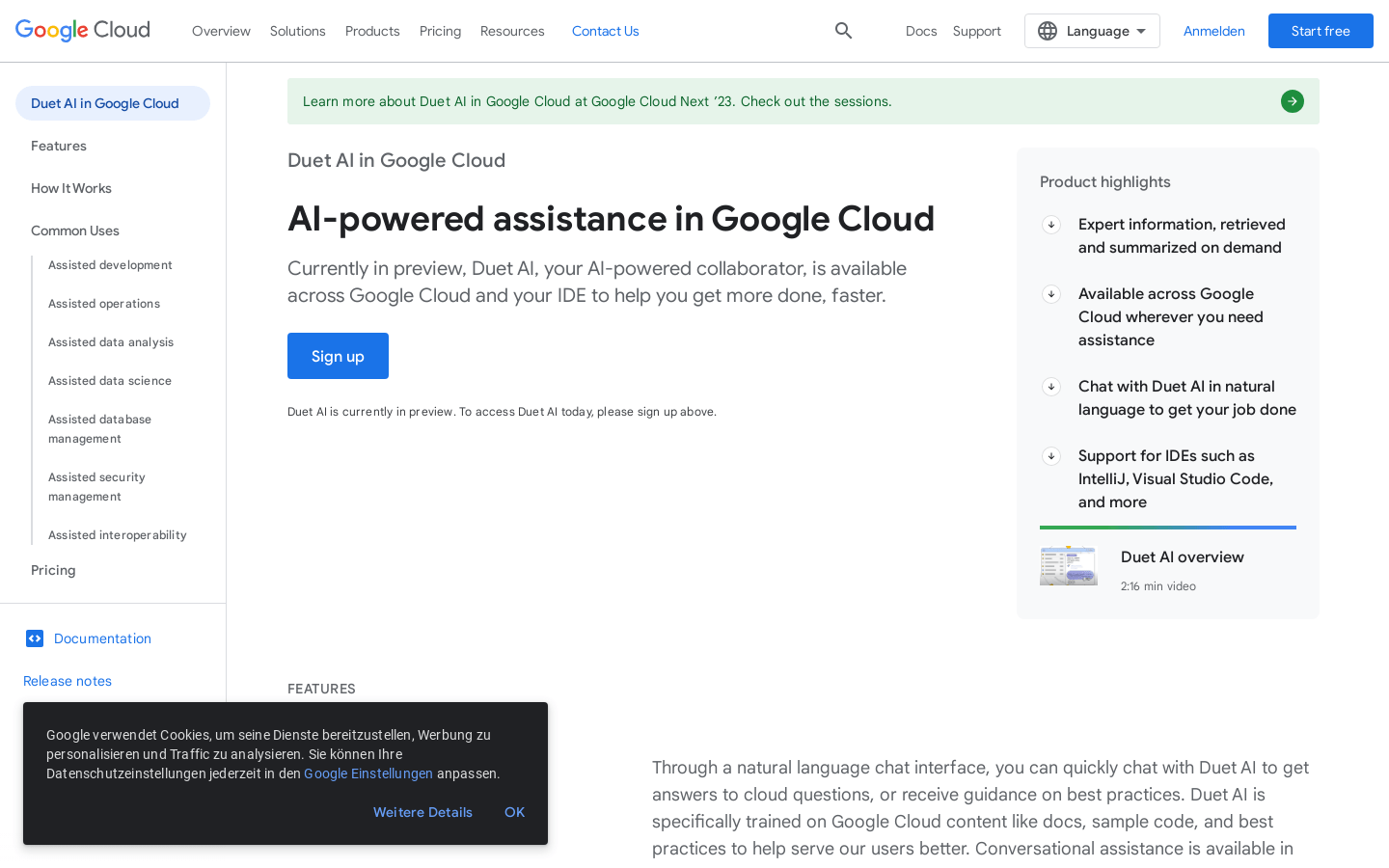Click the download icon beside Expert information highlight
Image resolution: width=1389 pixels, height=868 pixels.
pos(1051,224)
